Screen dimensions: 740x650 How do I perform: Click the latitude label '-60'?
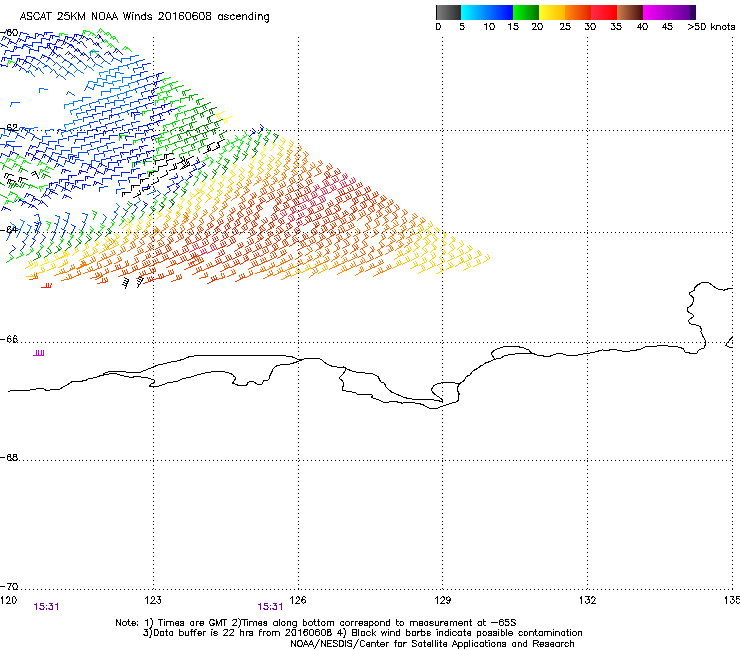tap(9, 33)
